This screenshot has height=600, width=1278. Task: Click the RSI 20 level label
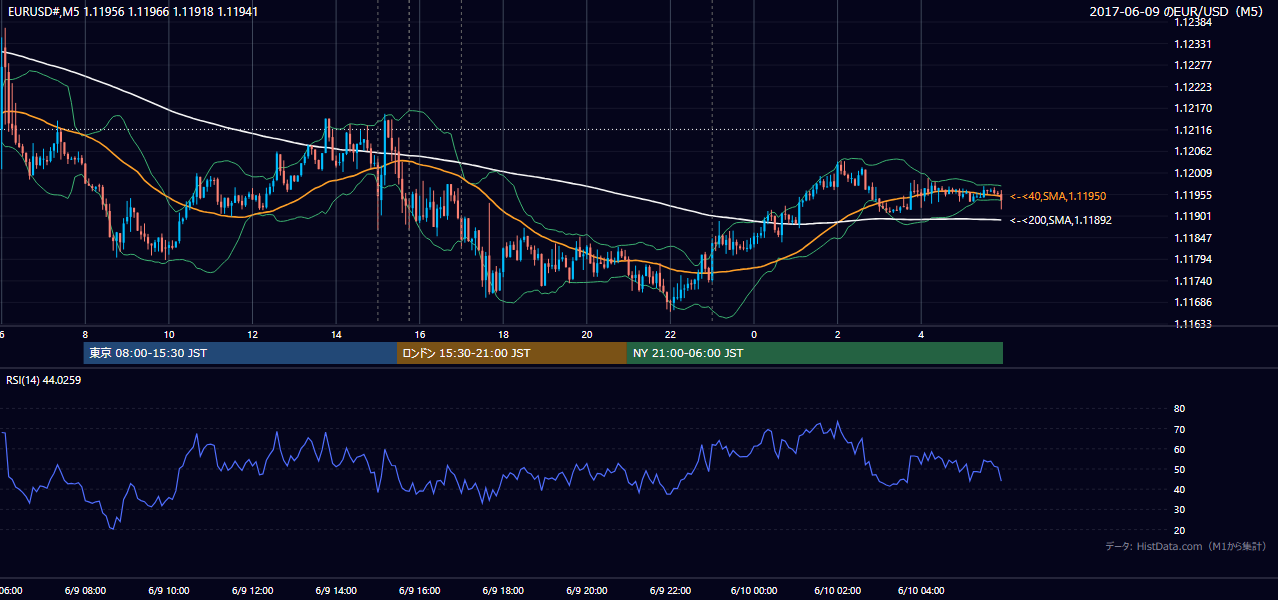[1179, 530]
